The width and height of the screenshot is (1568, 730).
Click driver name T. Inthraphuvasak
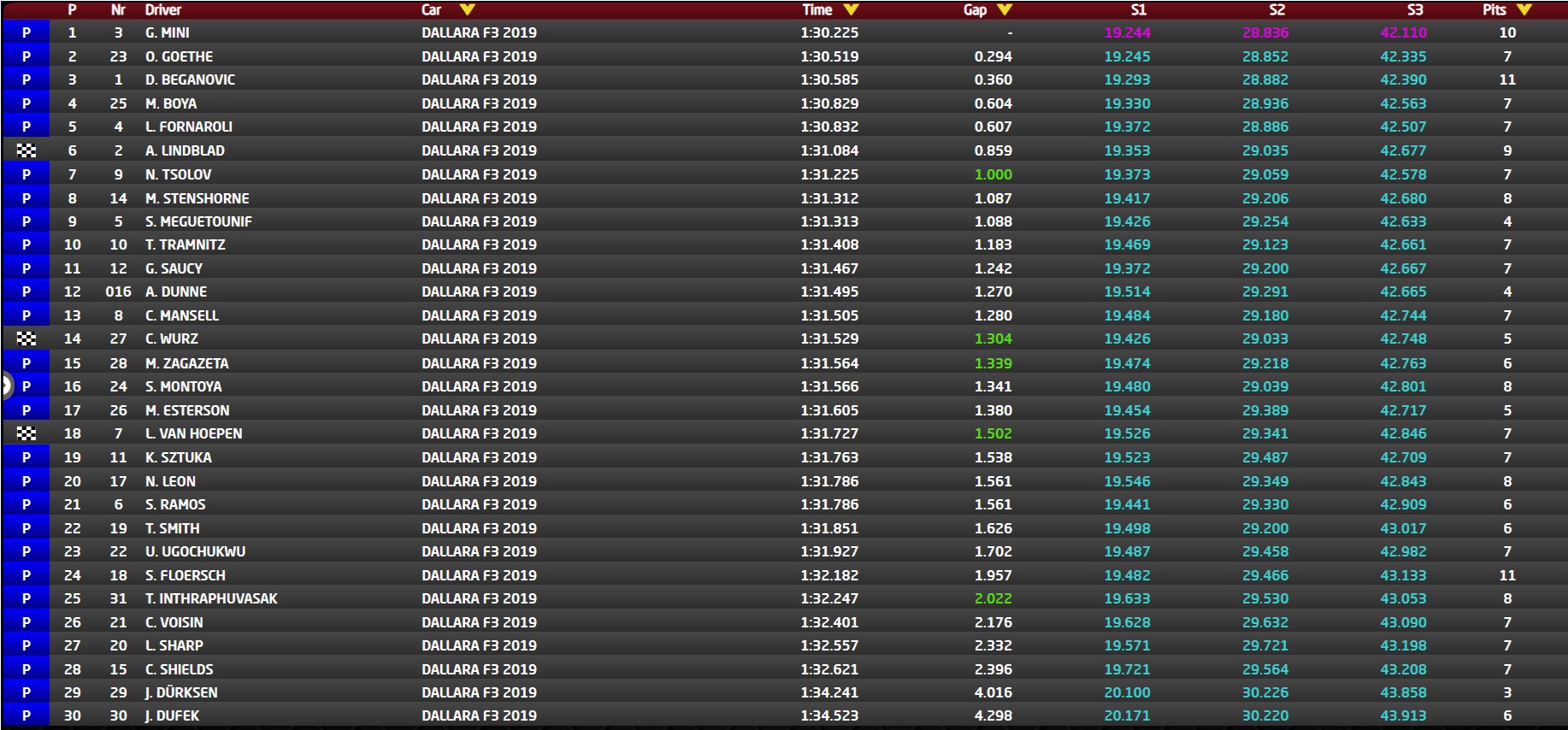211,598
